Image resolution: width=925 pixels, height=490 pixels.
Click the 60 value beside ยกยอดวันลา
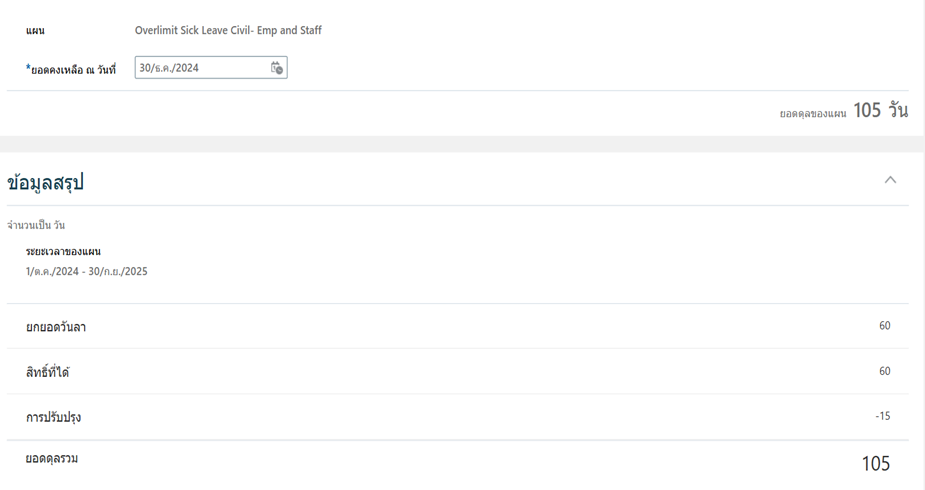tap(884, 326)
